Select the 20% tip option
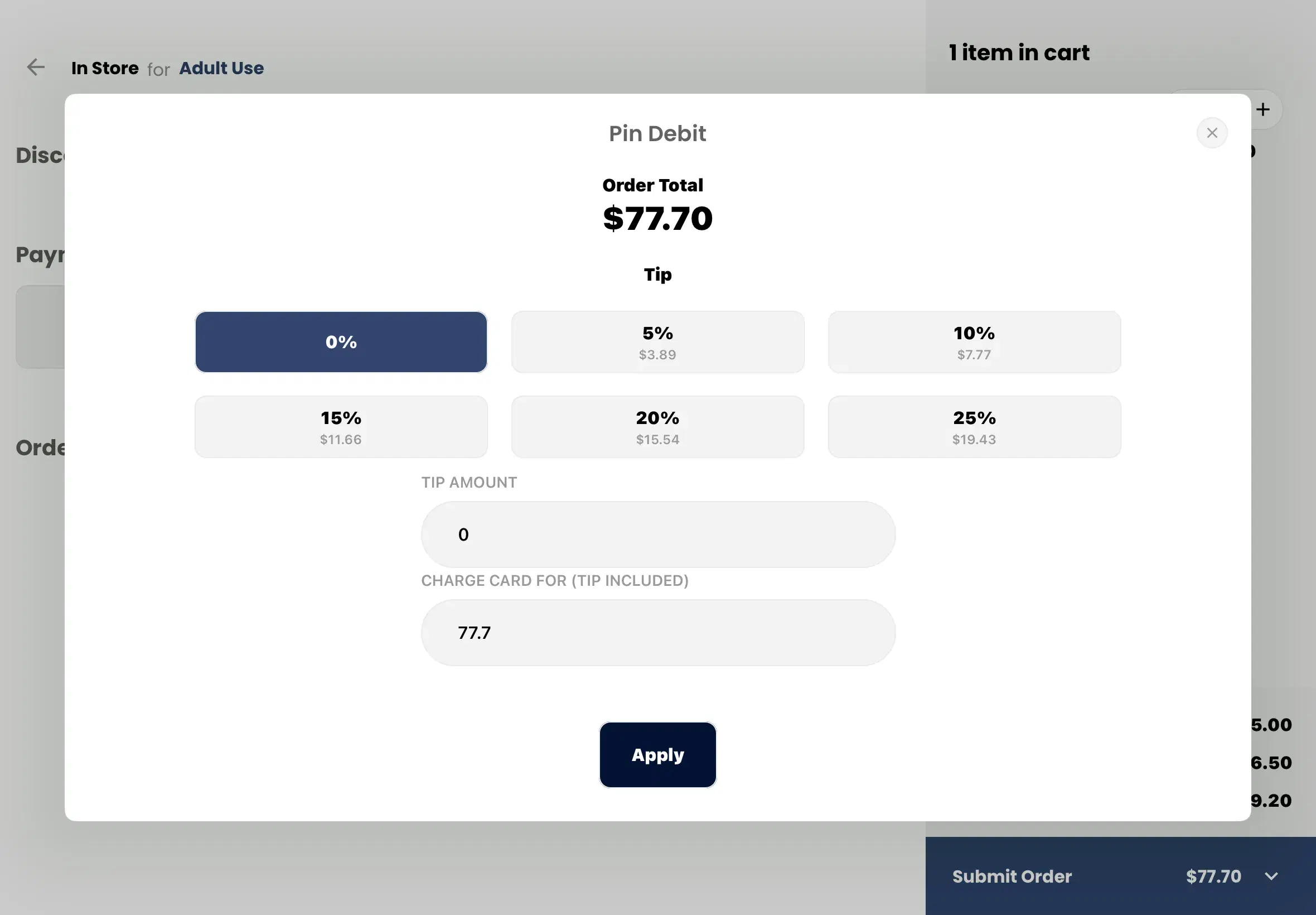The width and height of the screenshot is (1316, 915). pyautogui.click(x=657, y=427)
